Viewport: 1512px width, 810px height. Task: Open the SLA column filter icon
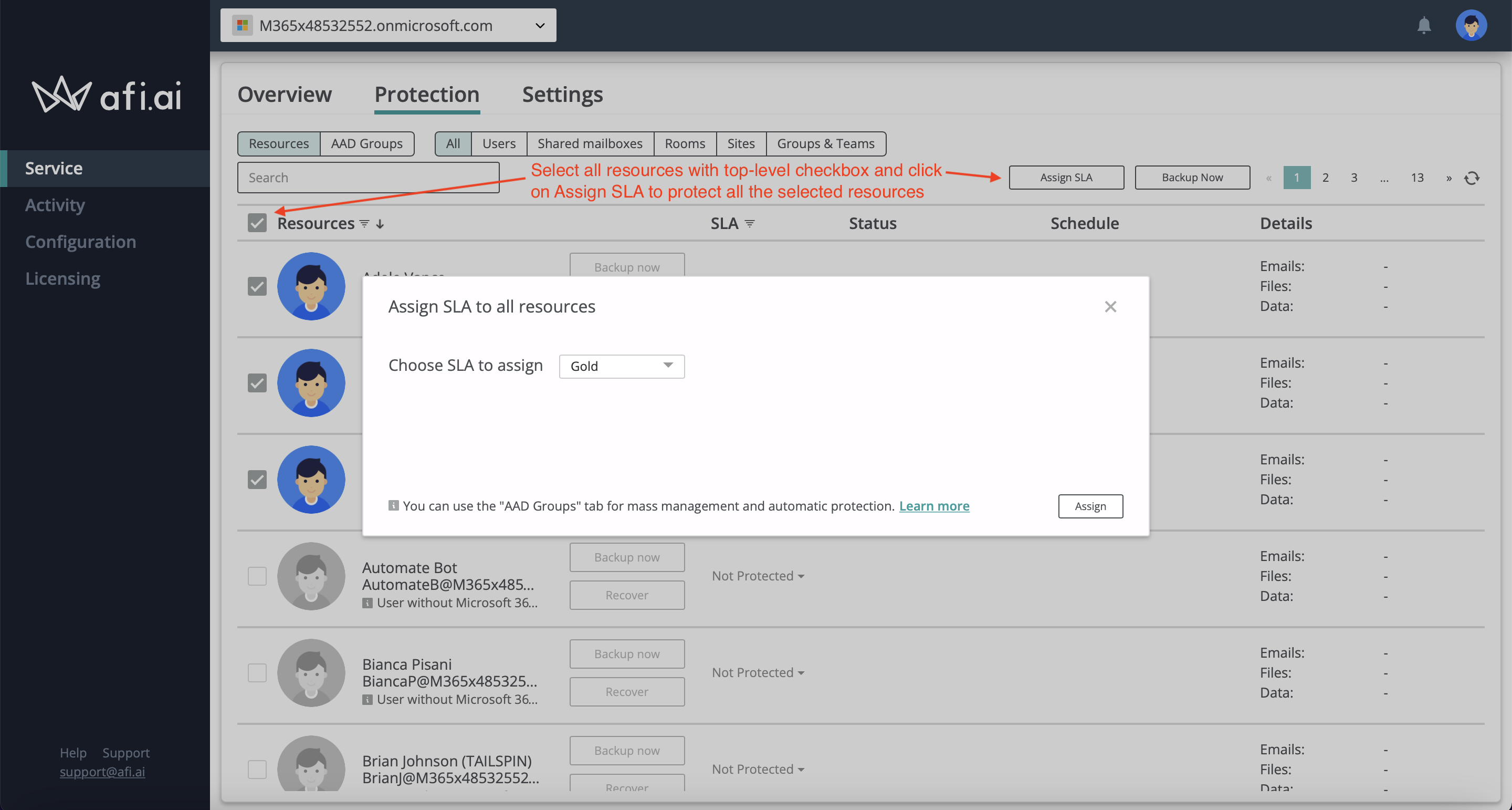(750, 224)
